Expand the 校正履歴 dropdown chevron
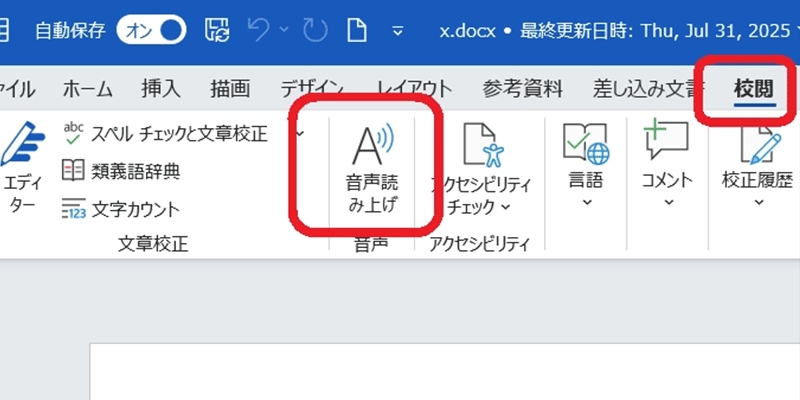Screen dimensions: 800x400 (759, 203)
